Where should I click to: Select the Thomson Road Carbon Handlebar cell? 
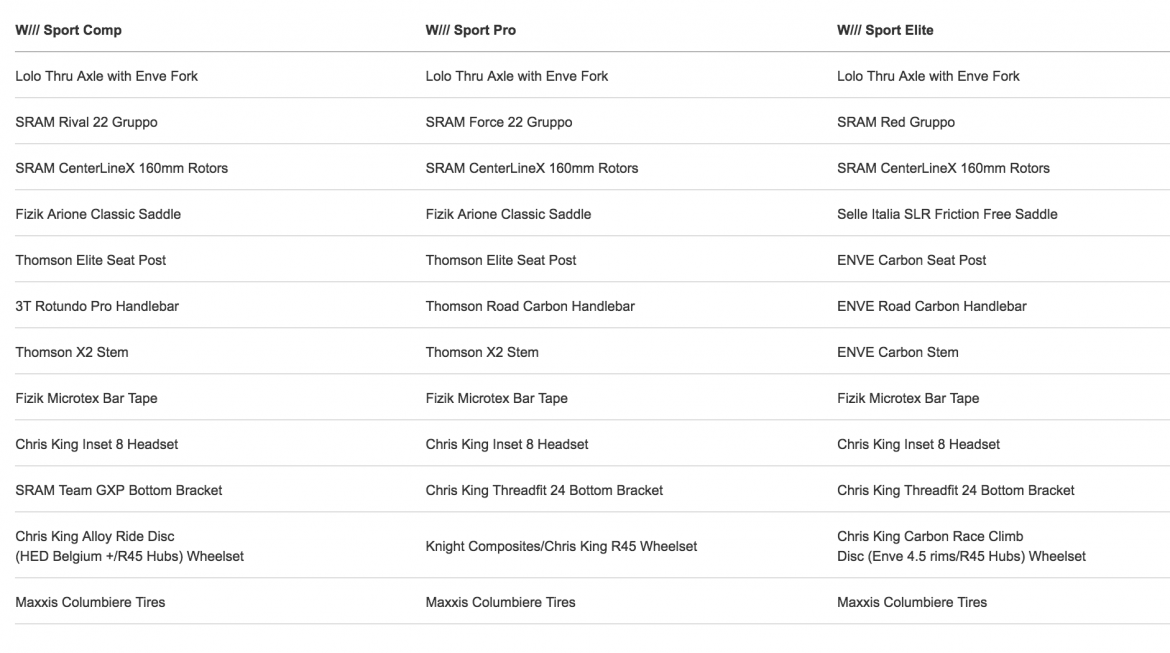[530, 306]
